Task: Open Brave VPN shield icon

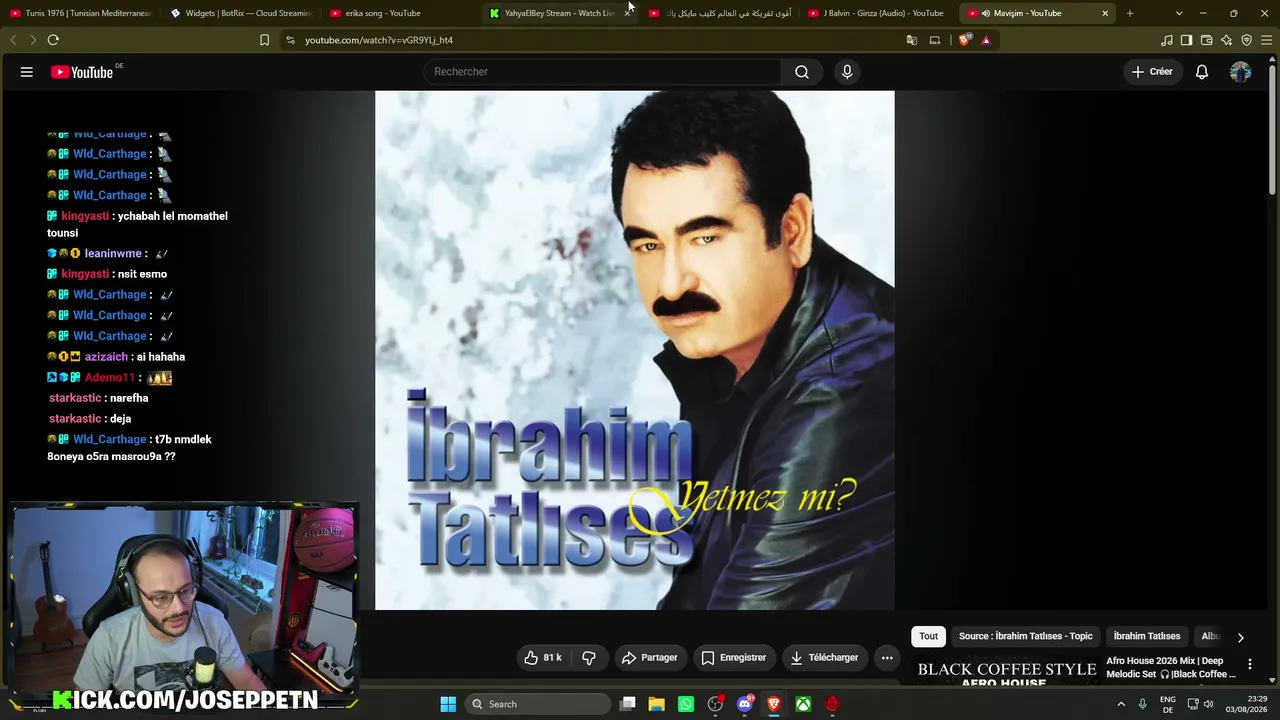Action: [x=1246, y=40]
